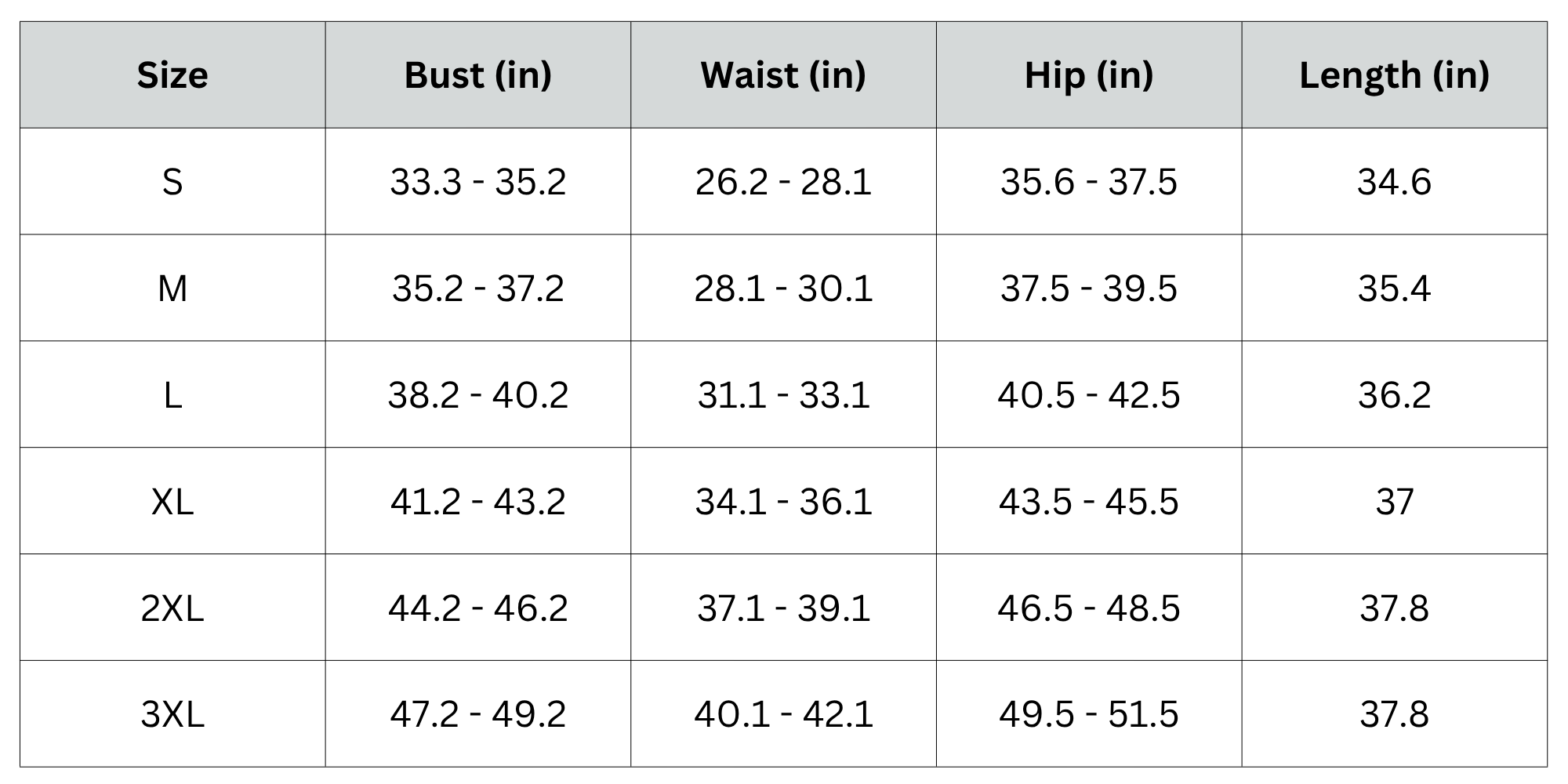The width and height of the screenshot is (1568, 784).
Task: Select the 2XL size cell
Action: pos(172,608)
